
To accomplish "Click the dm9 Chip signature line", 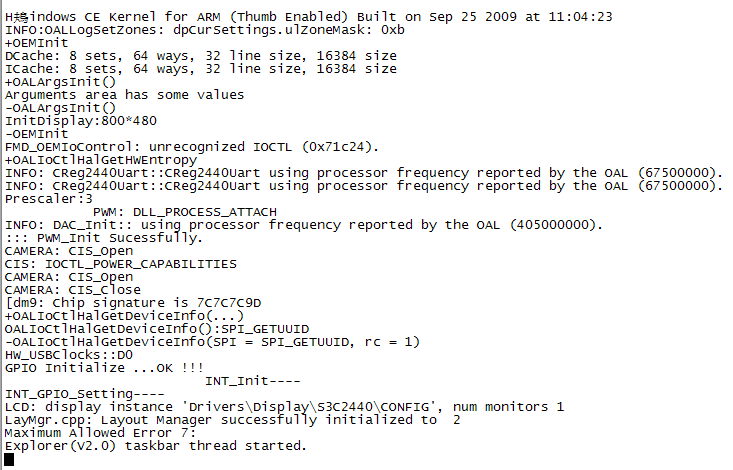I will point(132,303).
